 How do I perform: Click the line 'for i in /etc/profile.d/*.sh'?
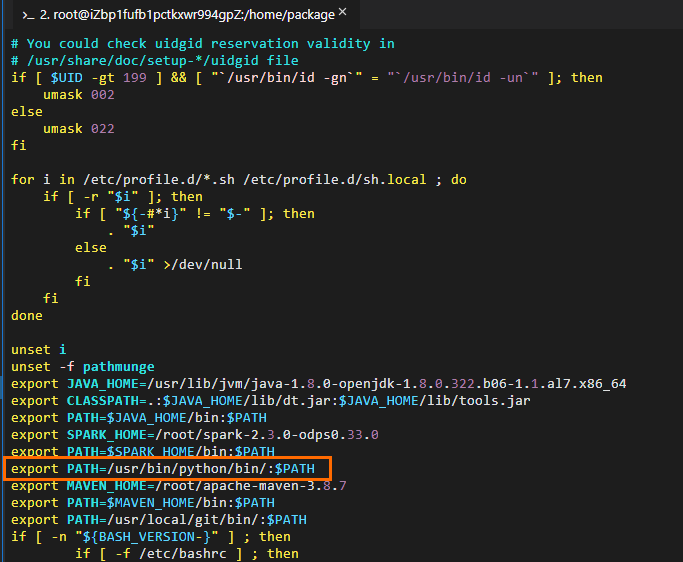pyautogui.click(x=239, y=180)
